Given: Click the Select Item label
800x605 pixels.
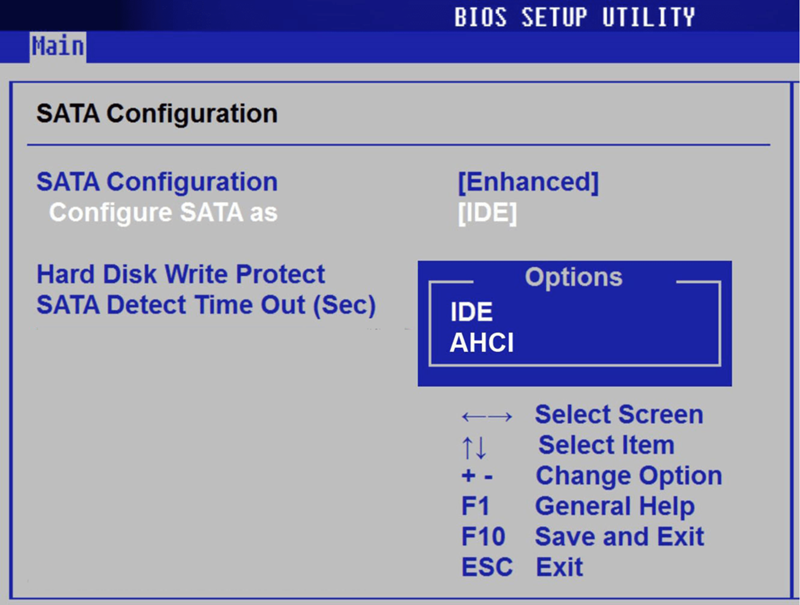Looking at the screenshot, I should coord(606,445).
